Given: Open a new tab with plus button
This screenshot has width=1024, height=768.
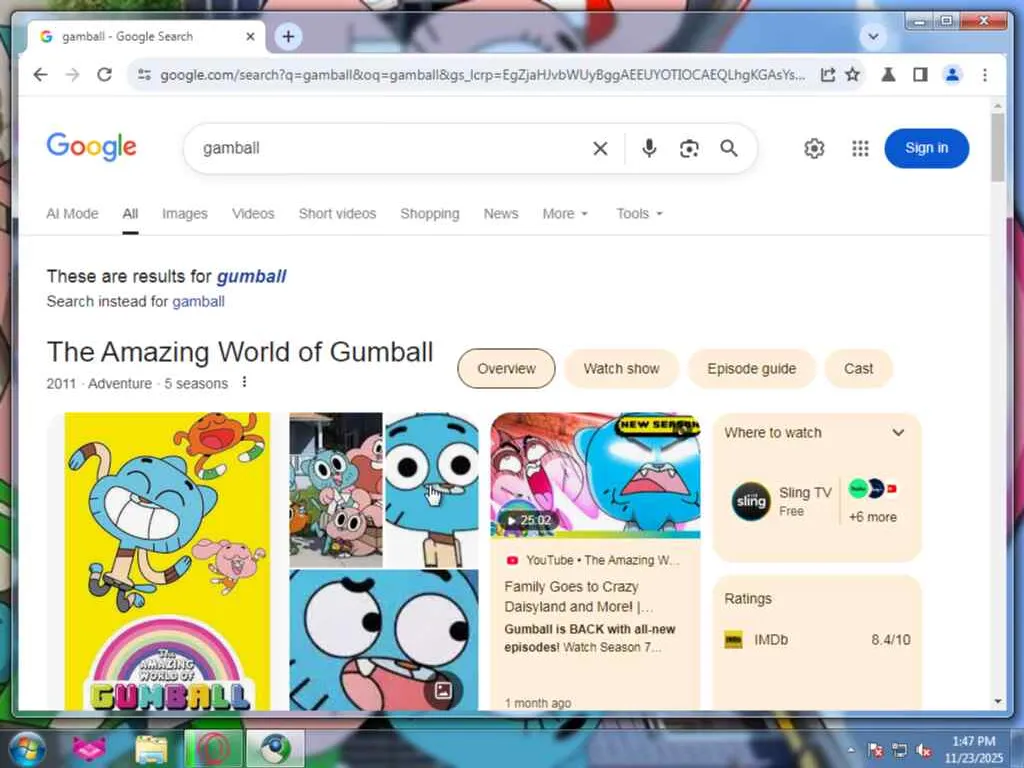Looking at the screenshot, I should [x=288, y=36].
